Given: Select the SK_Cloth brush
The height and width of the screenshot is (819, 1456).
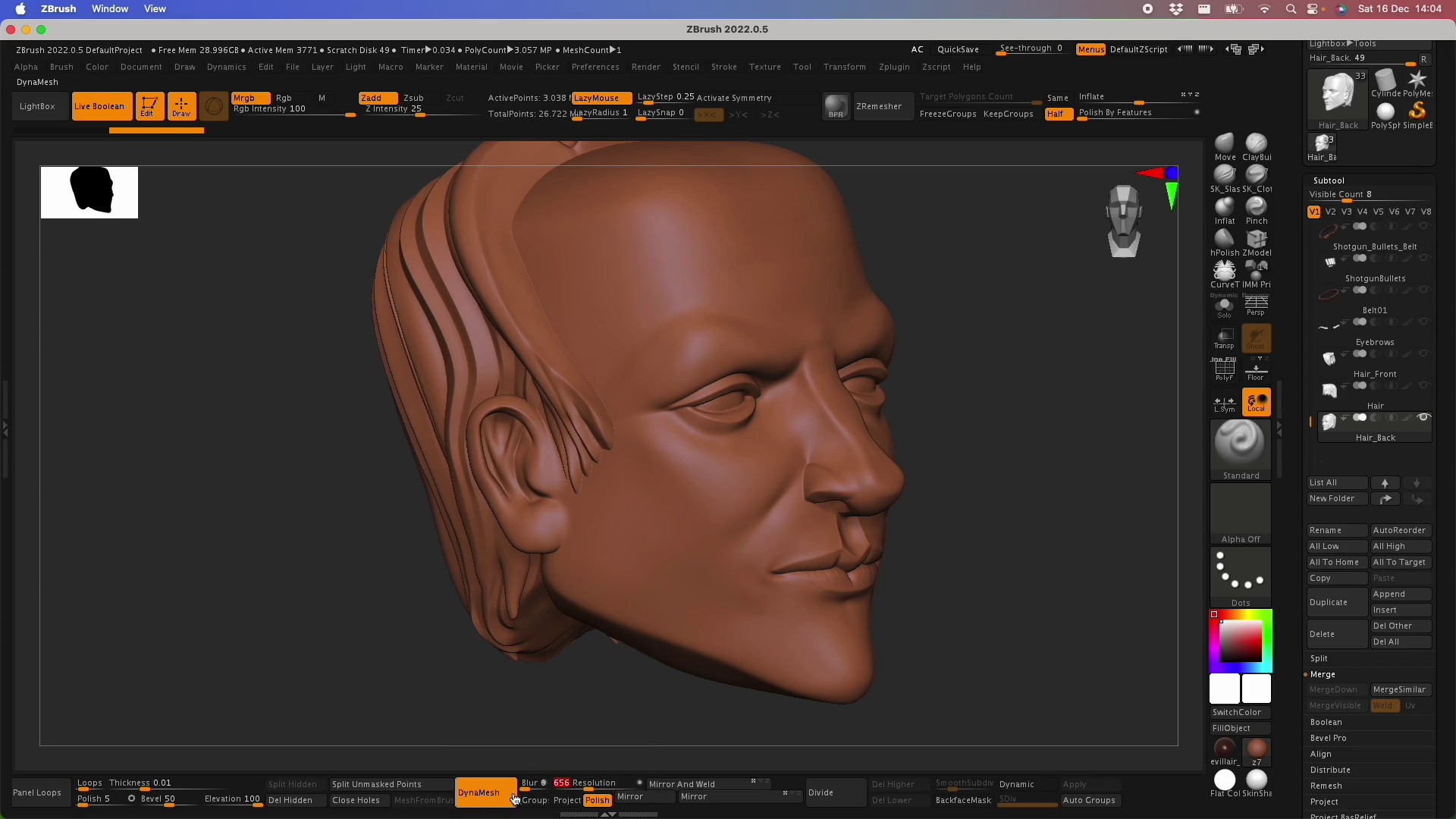Looking at the screenshot, I should pos(1256,178).
